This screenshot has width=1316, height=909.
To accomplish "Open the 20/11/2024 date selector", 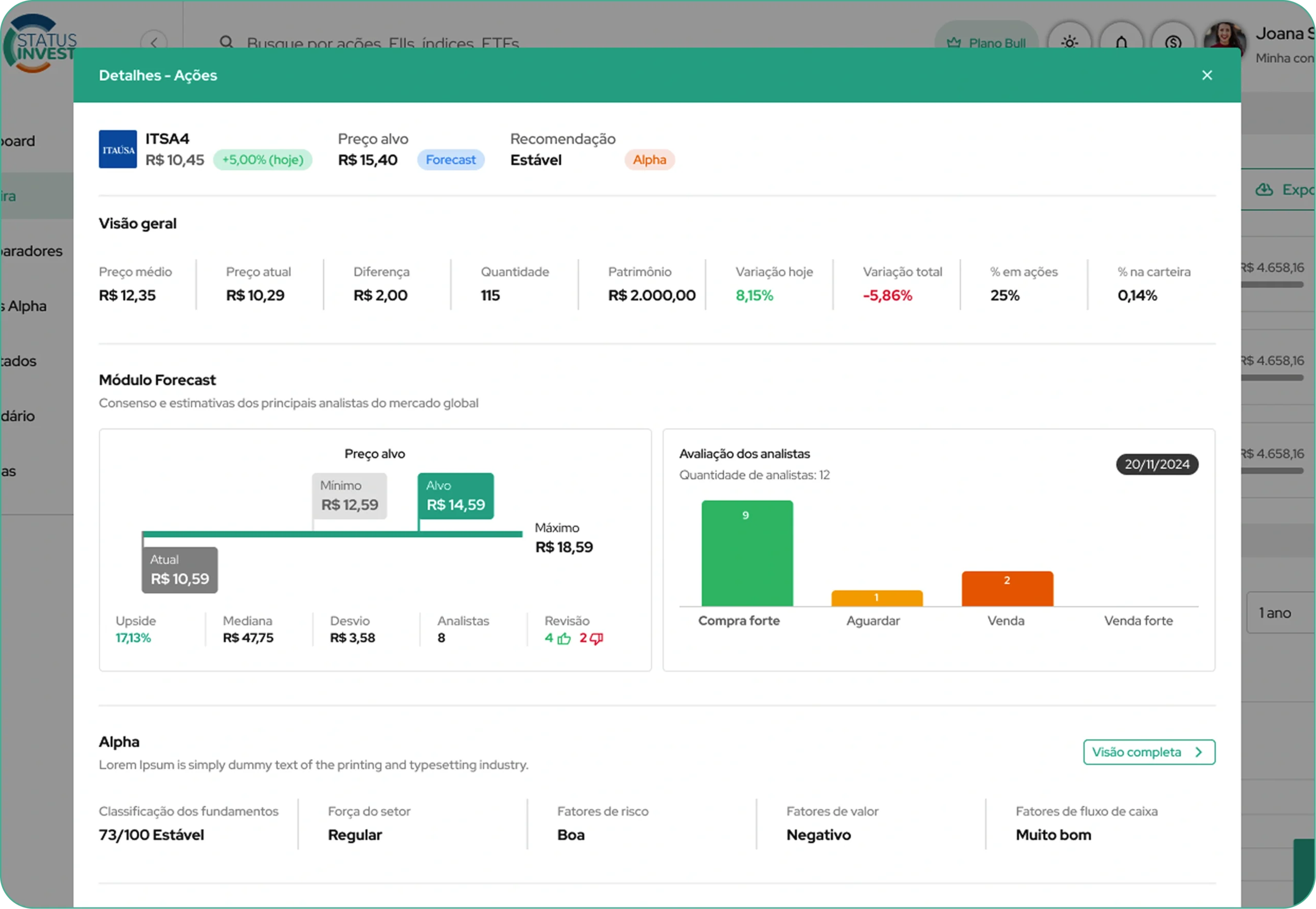I will click(x=1157, y=464).
